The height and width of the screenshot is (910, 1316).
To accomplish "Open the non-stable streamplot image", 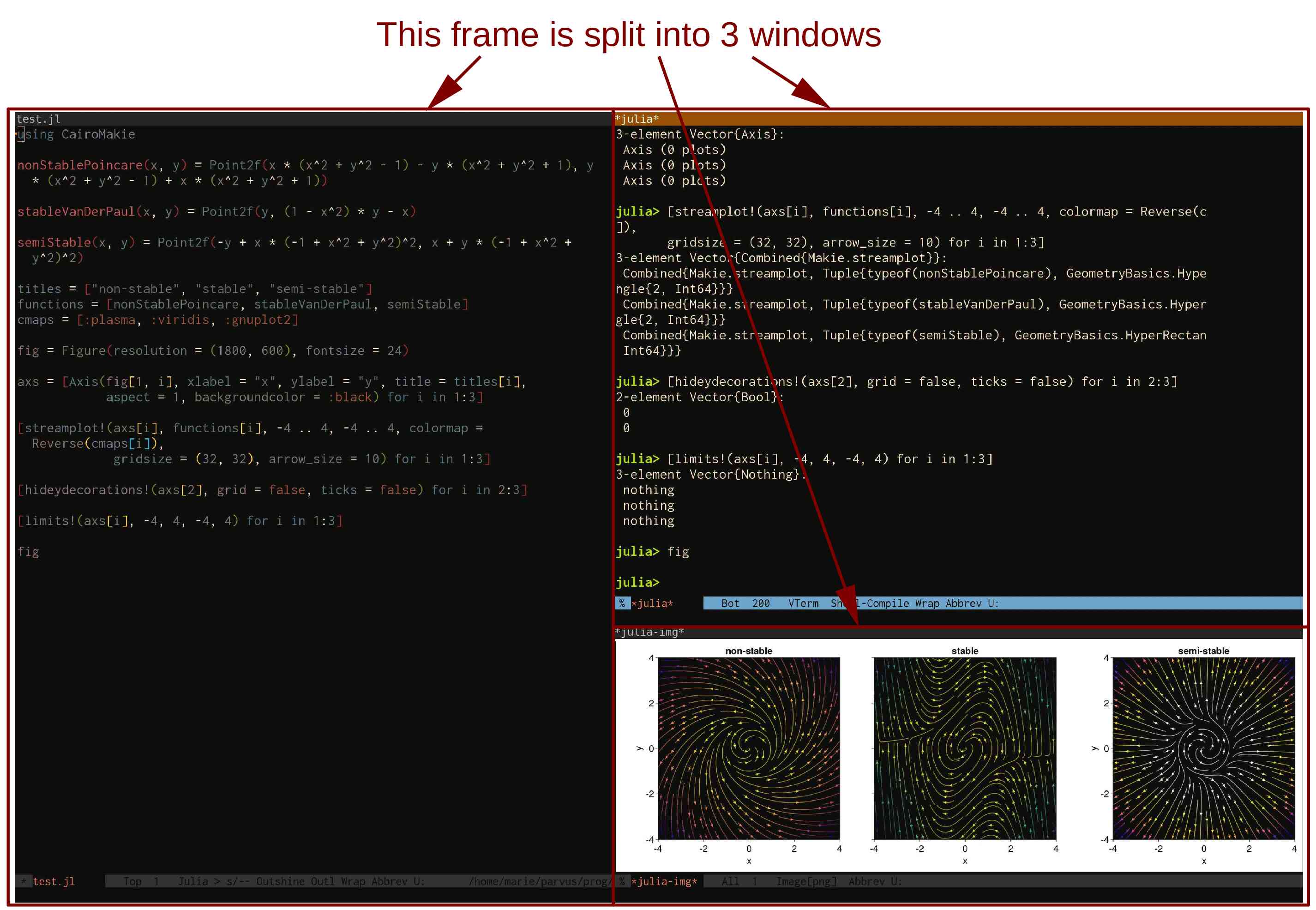I will click(748, 748).
